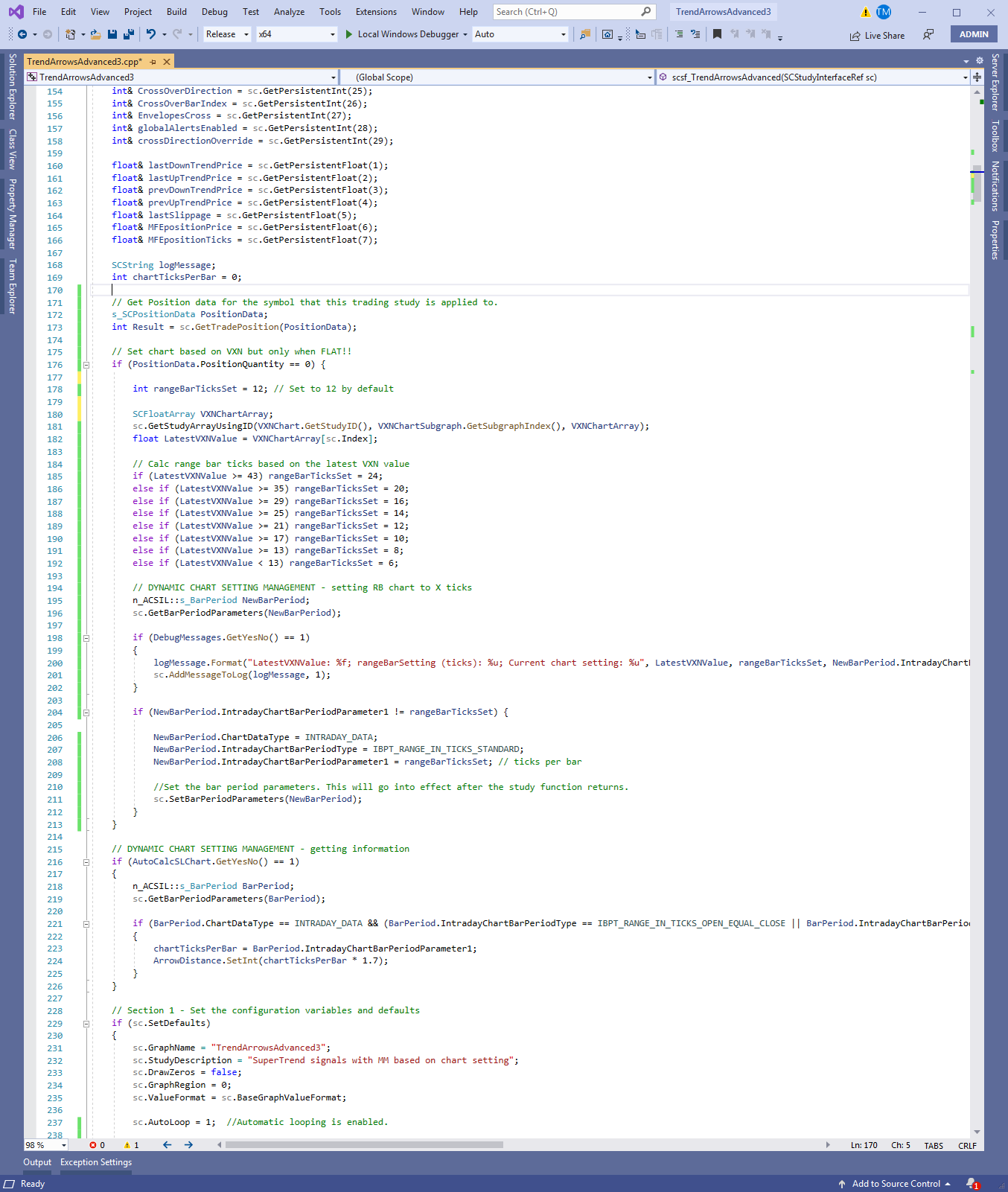Click the split editor window icon
The image size is (1008, 1192).
pyautogui.click(x=977, y=77)
